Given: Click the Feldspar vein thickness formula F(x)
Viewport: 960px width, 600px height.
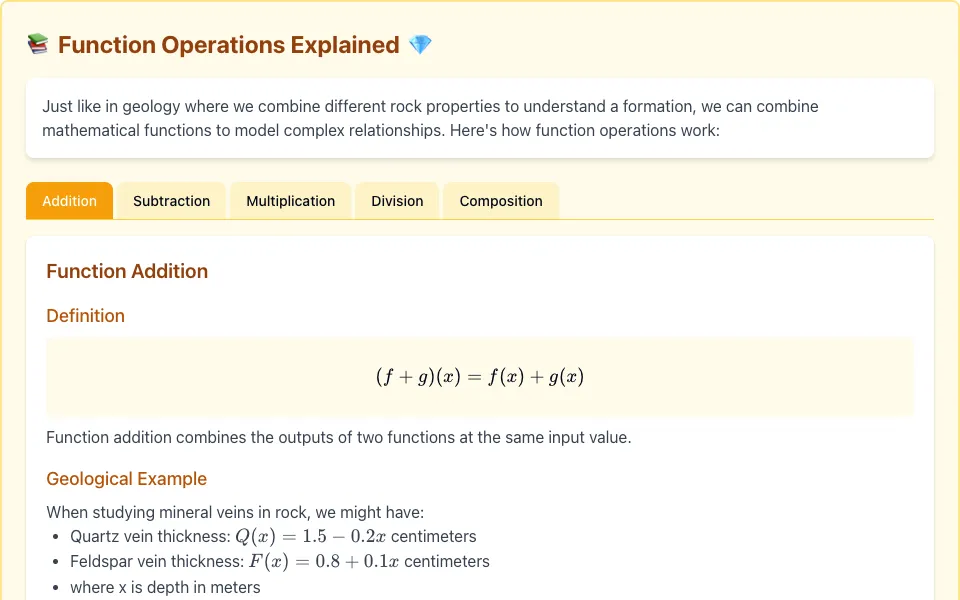Looking at the screenshot, I should click(324, 561).
